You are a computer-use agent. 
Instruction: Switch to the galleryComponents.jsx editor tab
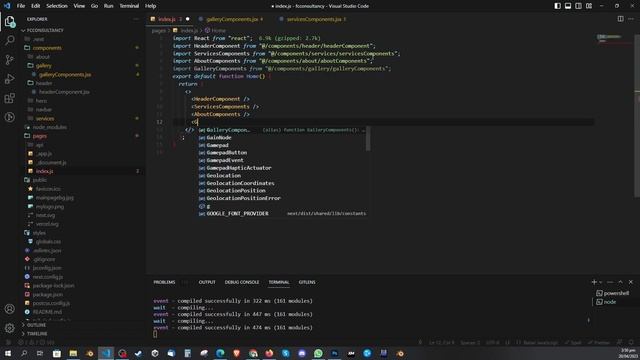pos(232,19)
